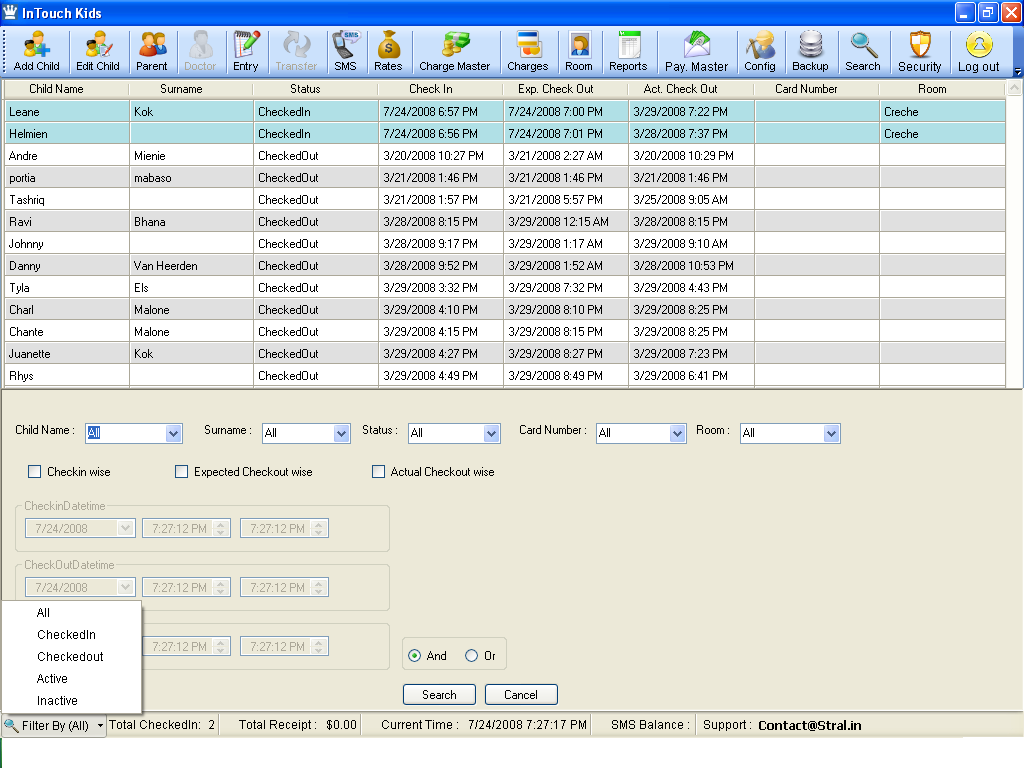This screenshot has width=1024, height=768.
Task: Open the SMS phone icon
Action: pyautogui.click(x=345, y=51)
